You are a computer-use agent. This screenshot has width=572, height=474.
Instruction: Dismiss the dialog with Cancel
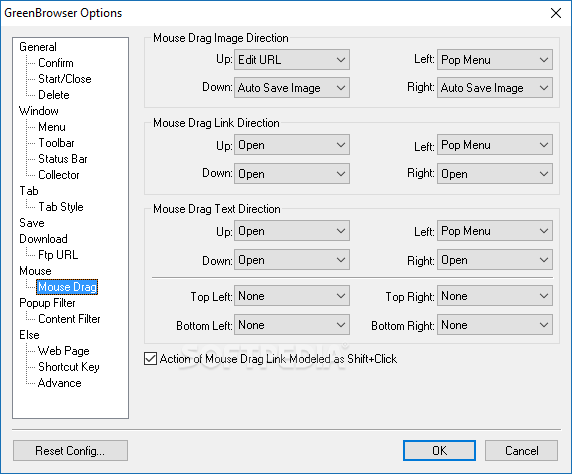tap(521, 451)
